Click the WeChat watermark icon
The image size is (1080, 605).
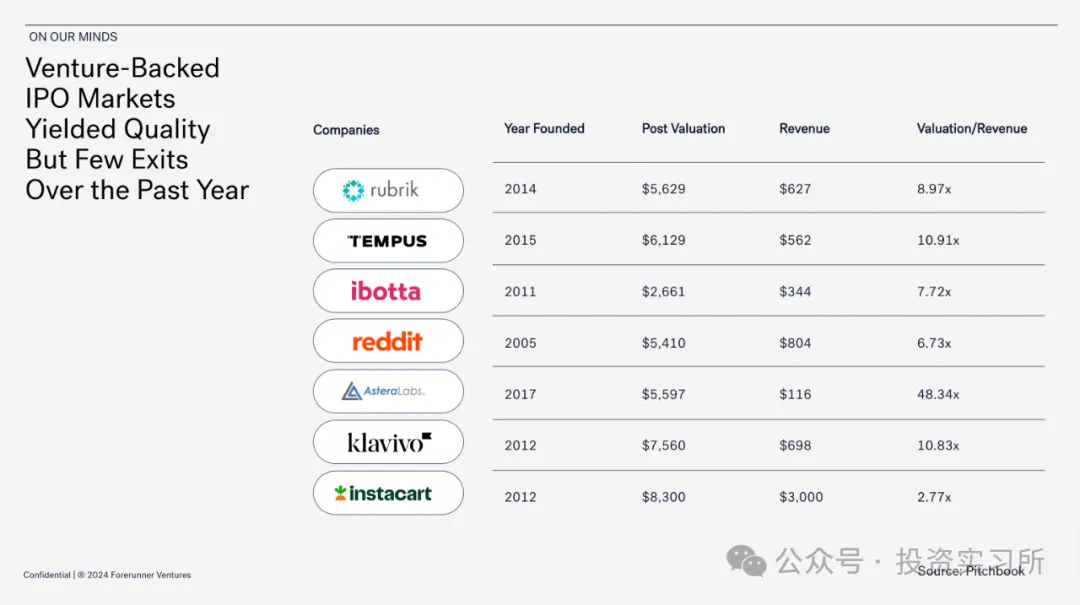pos(746,561)
